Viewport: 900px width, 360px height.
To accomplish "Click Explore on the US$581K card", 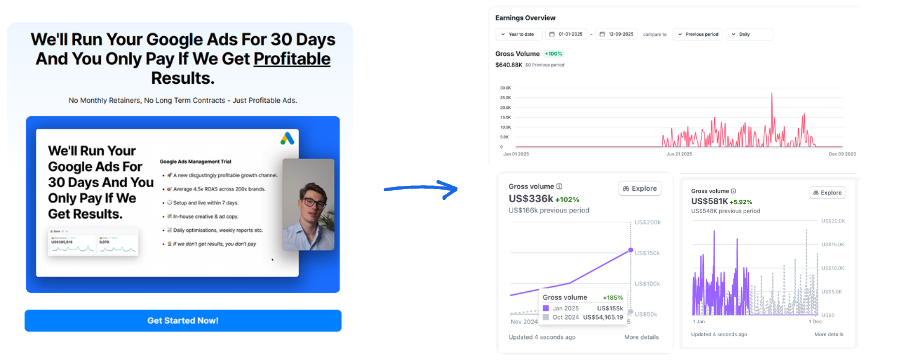I will tap(827, 192).
